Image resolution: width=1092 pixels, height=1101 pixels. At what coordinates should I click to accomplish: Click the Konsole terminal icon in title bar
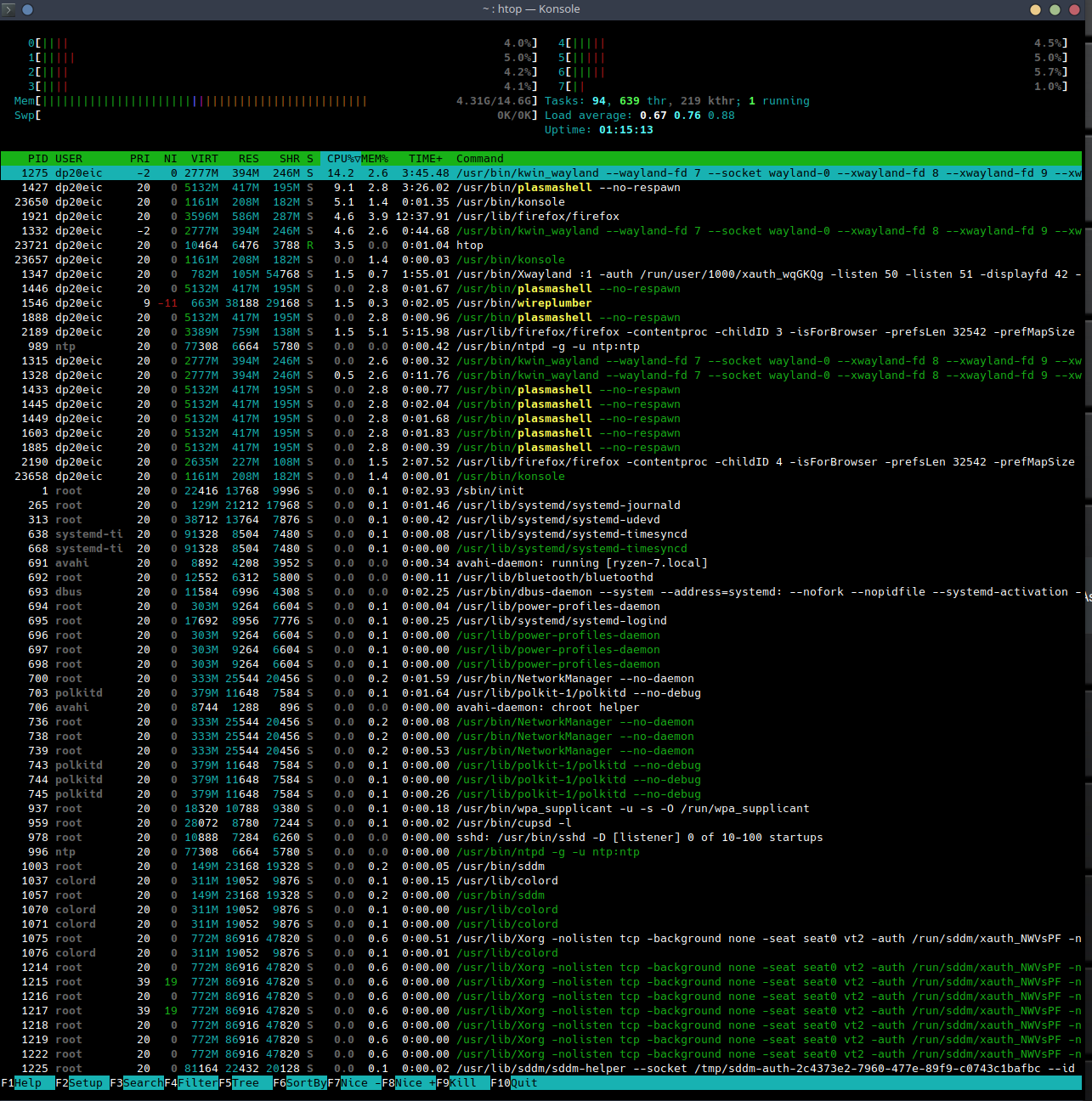[9, 9]
